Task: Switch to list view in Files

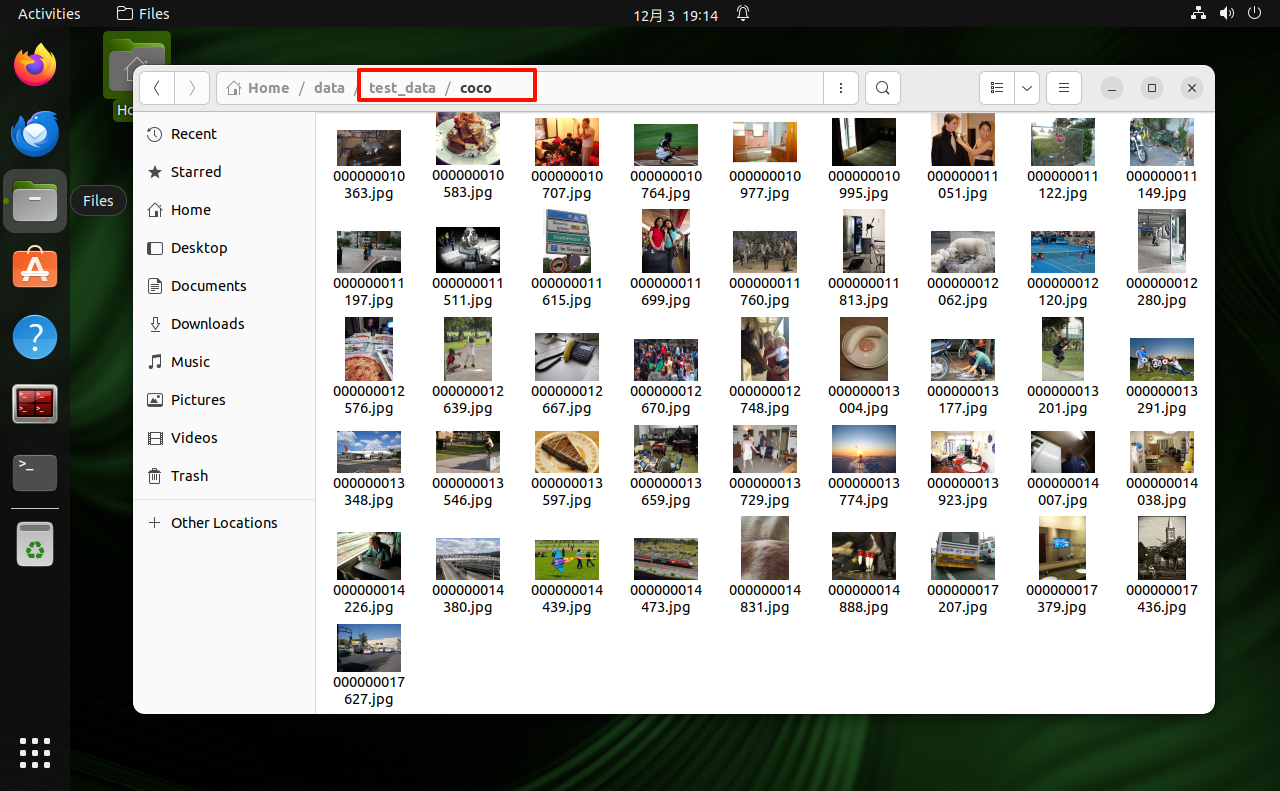Action: (x=997, y=88)
